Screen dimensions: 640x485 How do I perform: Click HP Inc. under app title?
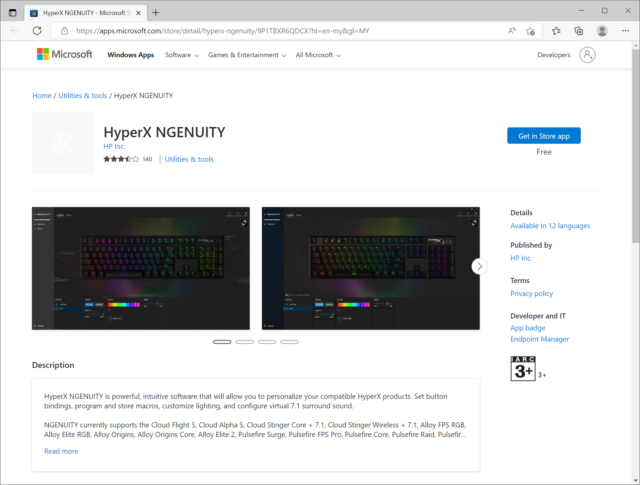click(x=114, y=147)
